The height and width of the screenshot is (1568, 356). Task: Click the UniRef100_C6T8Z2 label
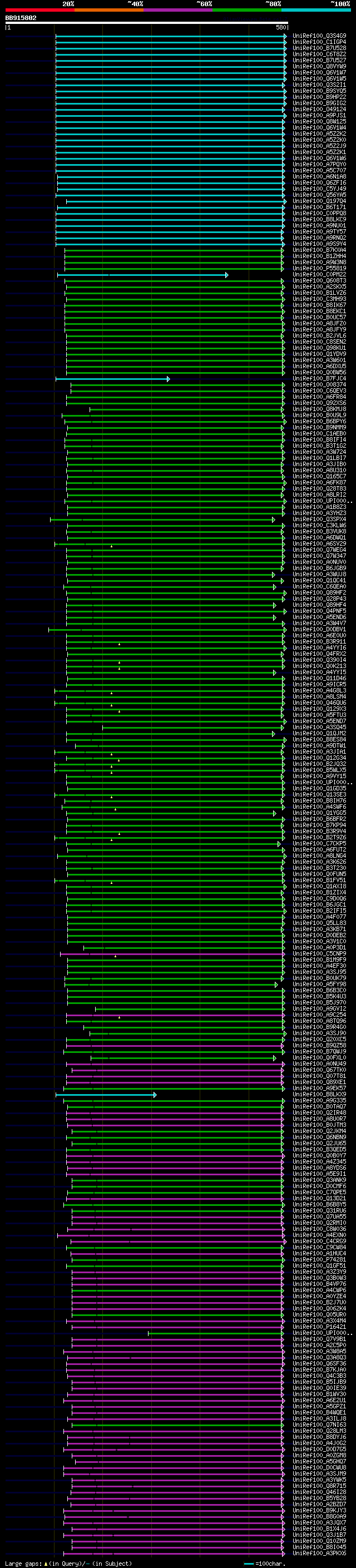(x=319, y=54)
